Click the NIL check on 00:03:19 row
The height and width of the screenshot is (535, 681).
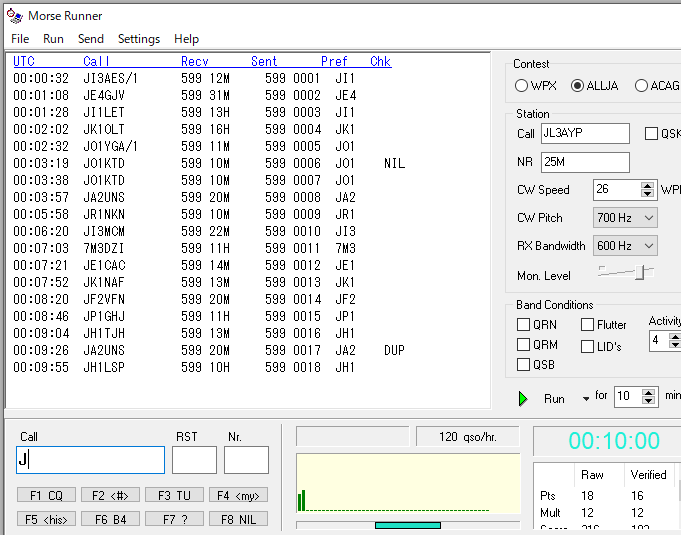pos(394,163)
